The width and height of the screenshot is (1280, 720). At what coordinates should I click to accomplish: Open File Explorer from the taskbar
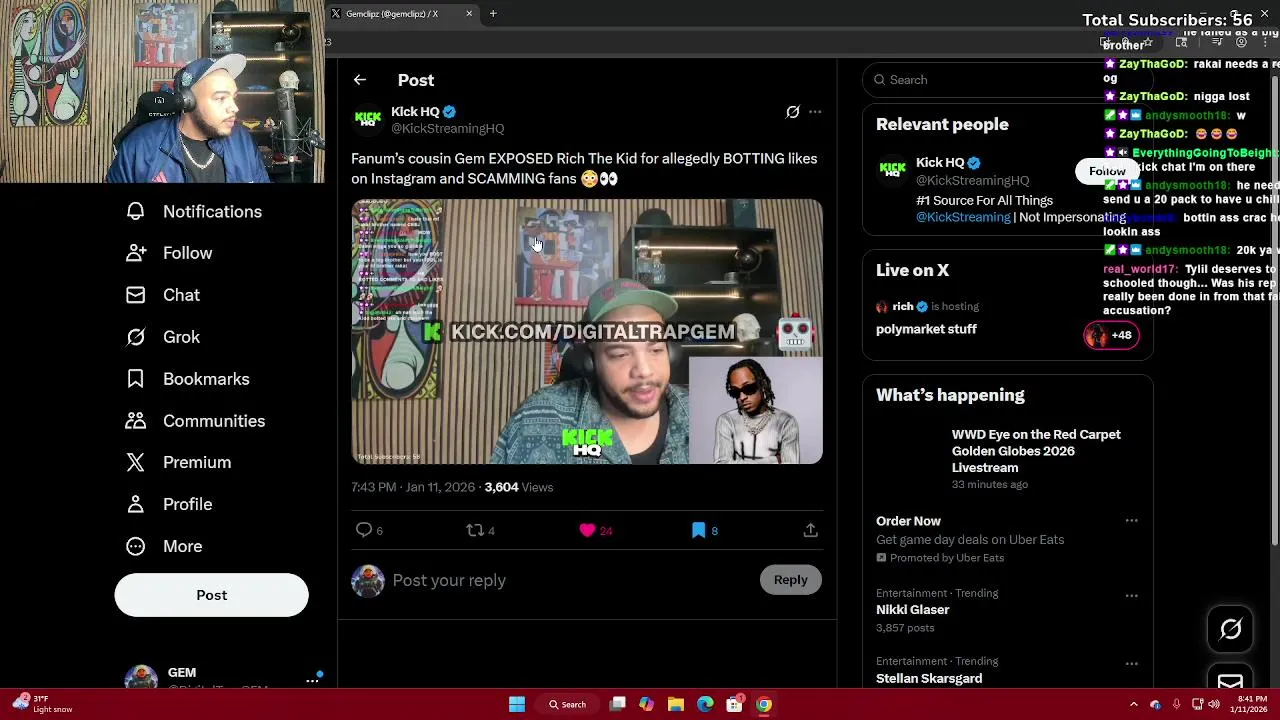676,705
